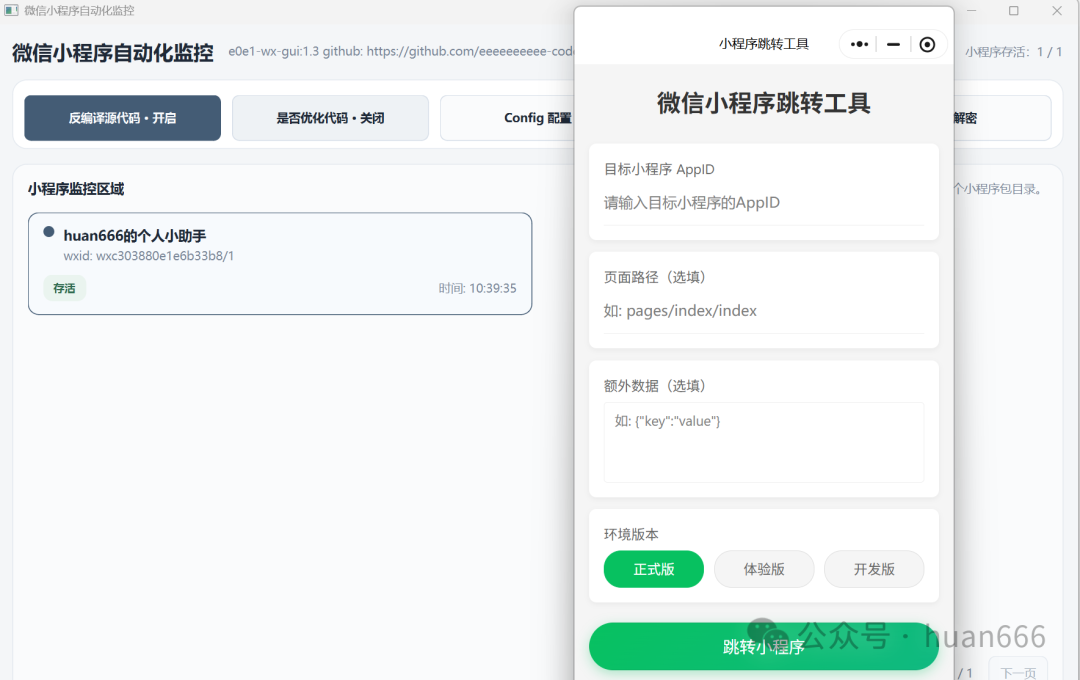1080x680 pixels.
Task: Click the 时间: 10:39:35 timestamp
Action: [x=477, y=288]
